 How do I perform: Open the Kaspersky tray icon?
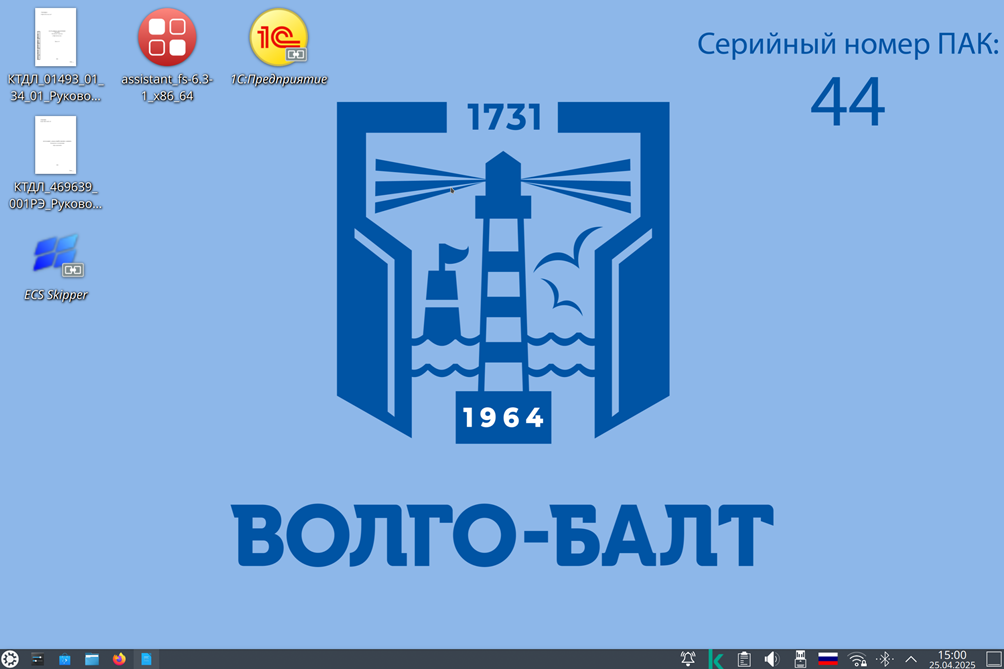tap(717, 659)
